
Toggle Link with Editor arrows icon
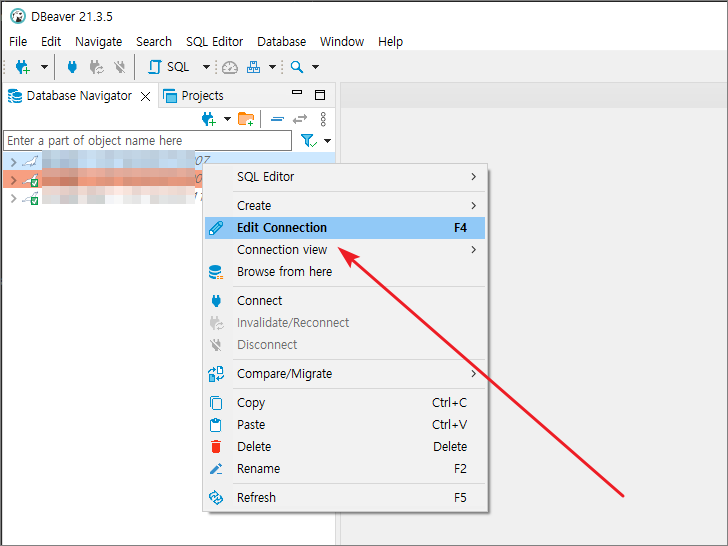click(x=300, y=119)
